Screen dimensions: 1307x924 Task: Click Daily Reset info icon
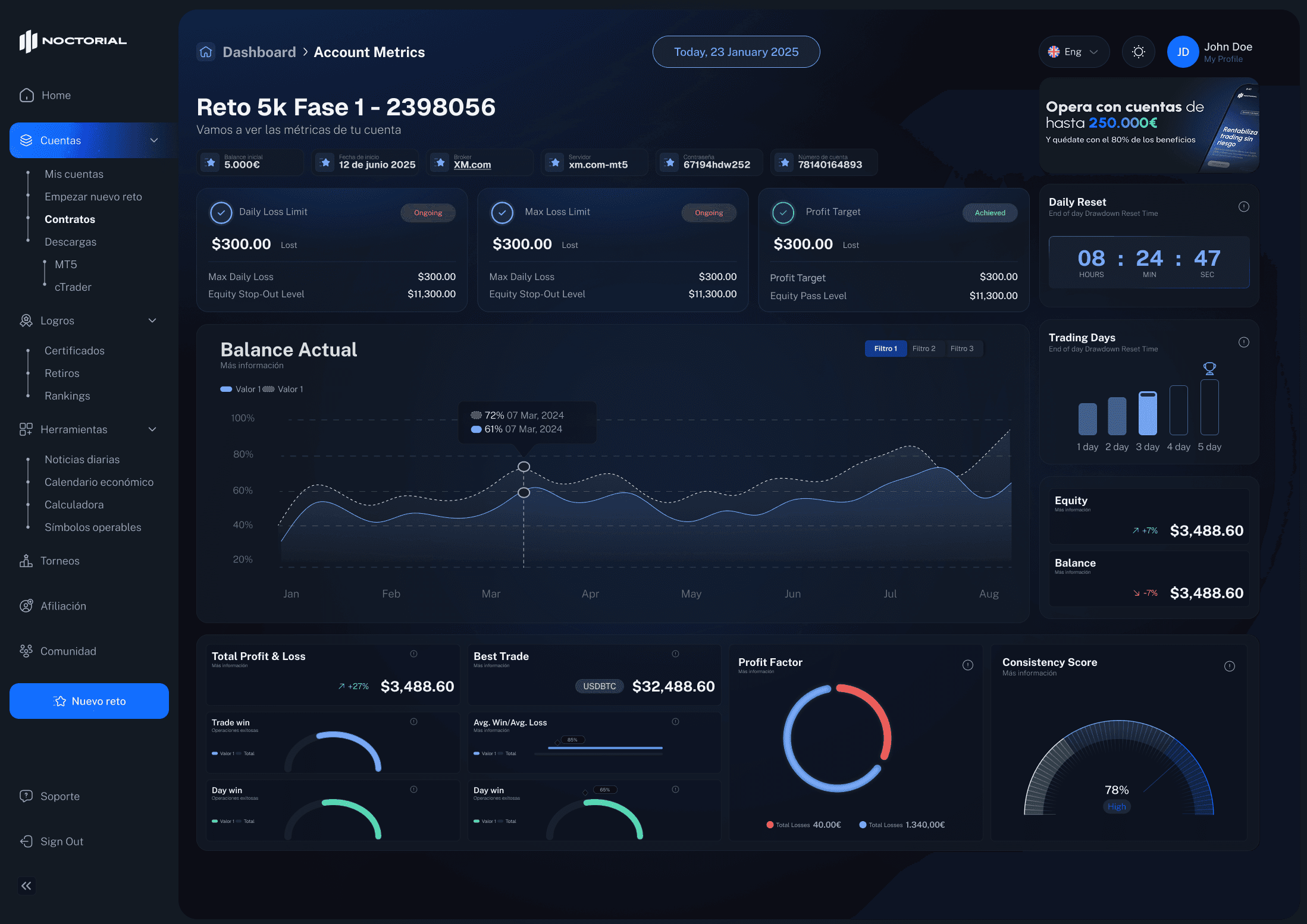(1243, 207)
